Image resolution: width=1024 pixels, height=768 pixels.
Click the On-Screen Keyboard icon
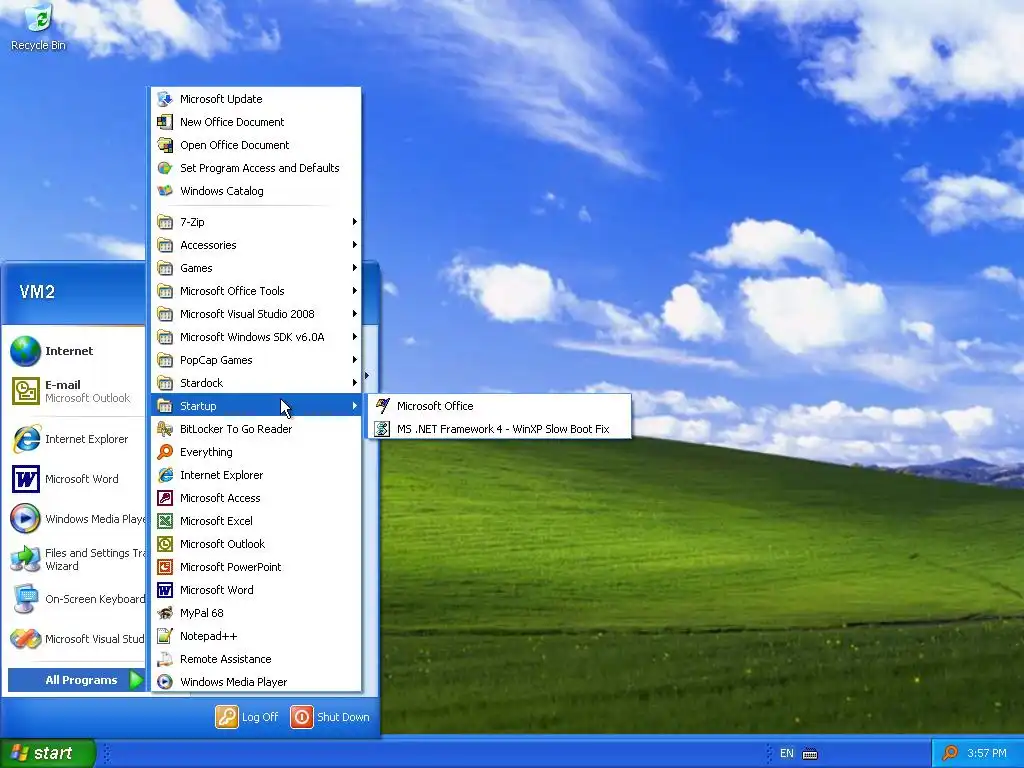pos(25,599)
